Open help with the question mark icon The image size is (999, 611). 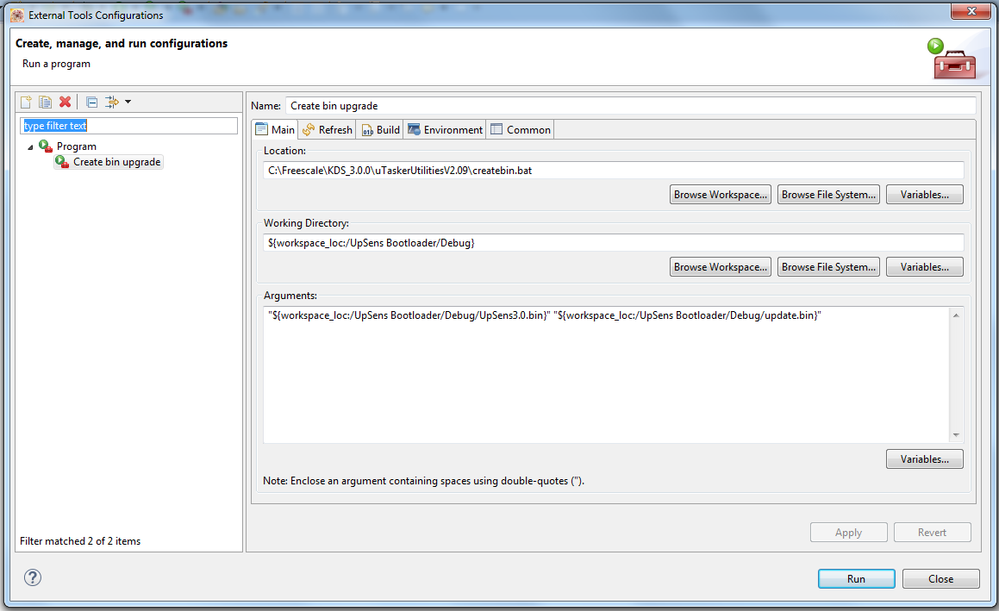coord(32,577)
